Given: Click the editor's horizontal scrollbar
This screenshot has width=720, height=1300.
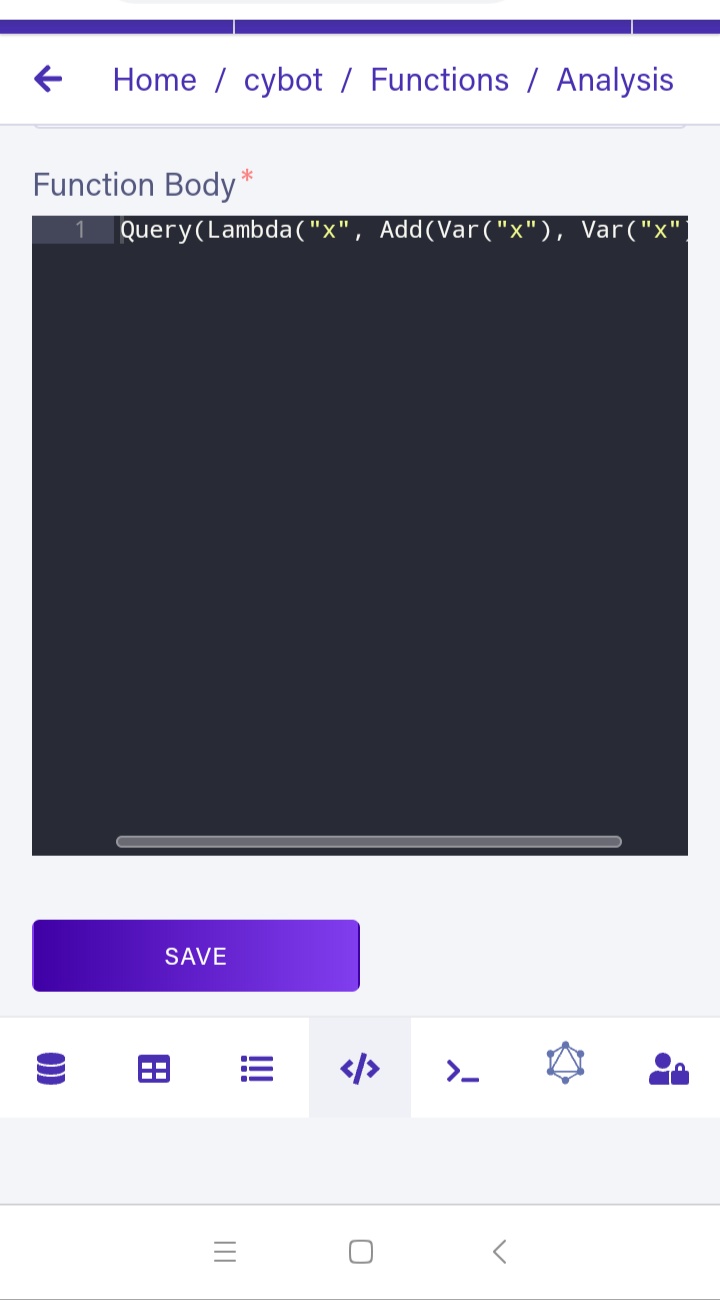Looking at the screenshot, I should point(369,842).
